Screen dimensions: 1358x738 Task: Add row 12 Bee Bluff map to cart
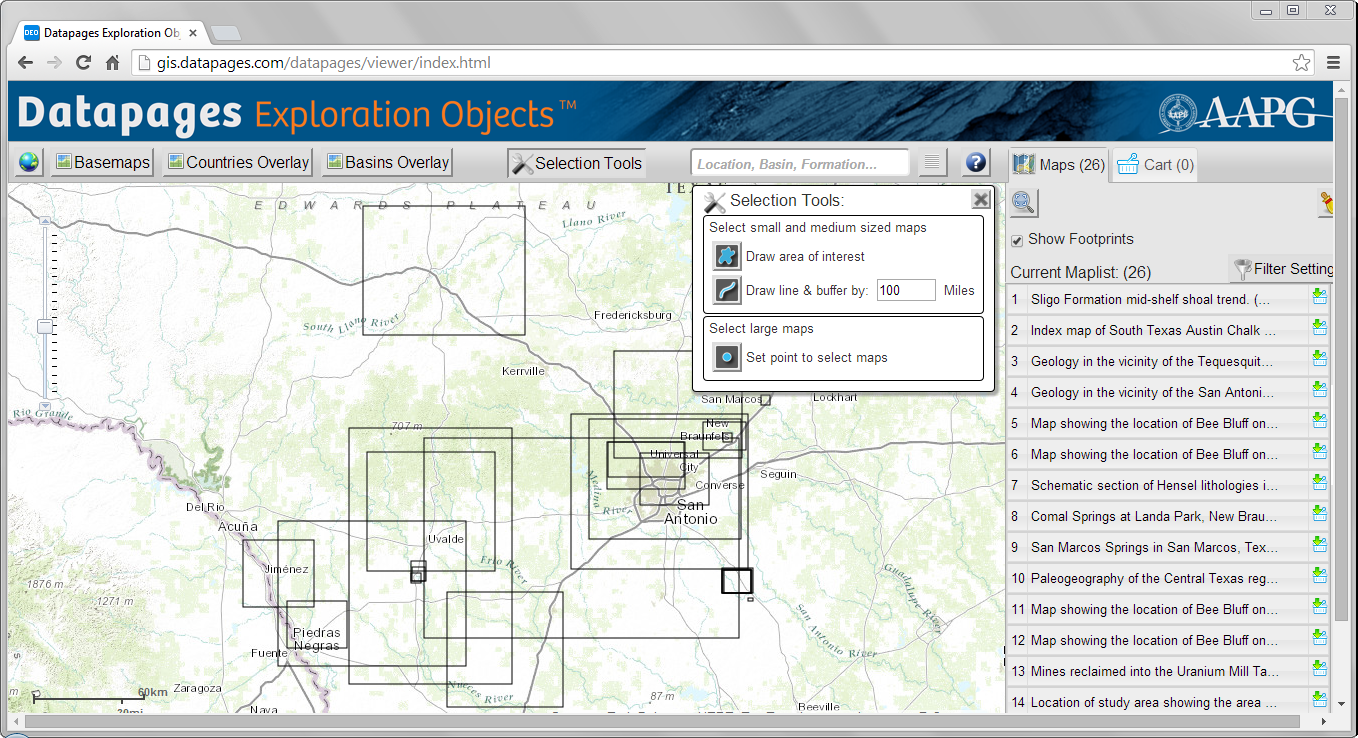tap(1319, 639)
